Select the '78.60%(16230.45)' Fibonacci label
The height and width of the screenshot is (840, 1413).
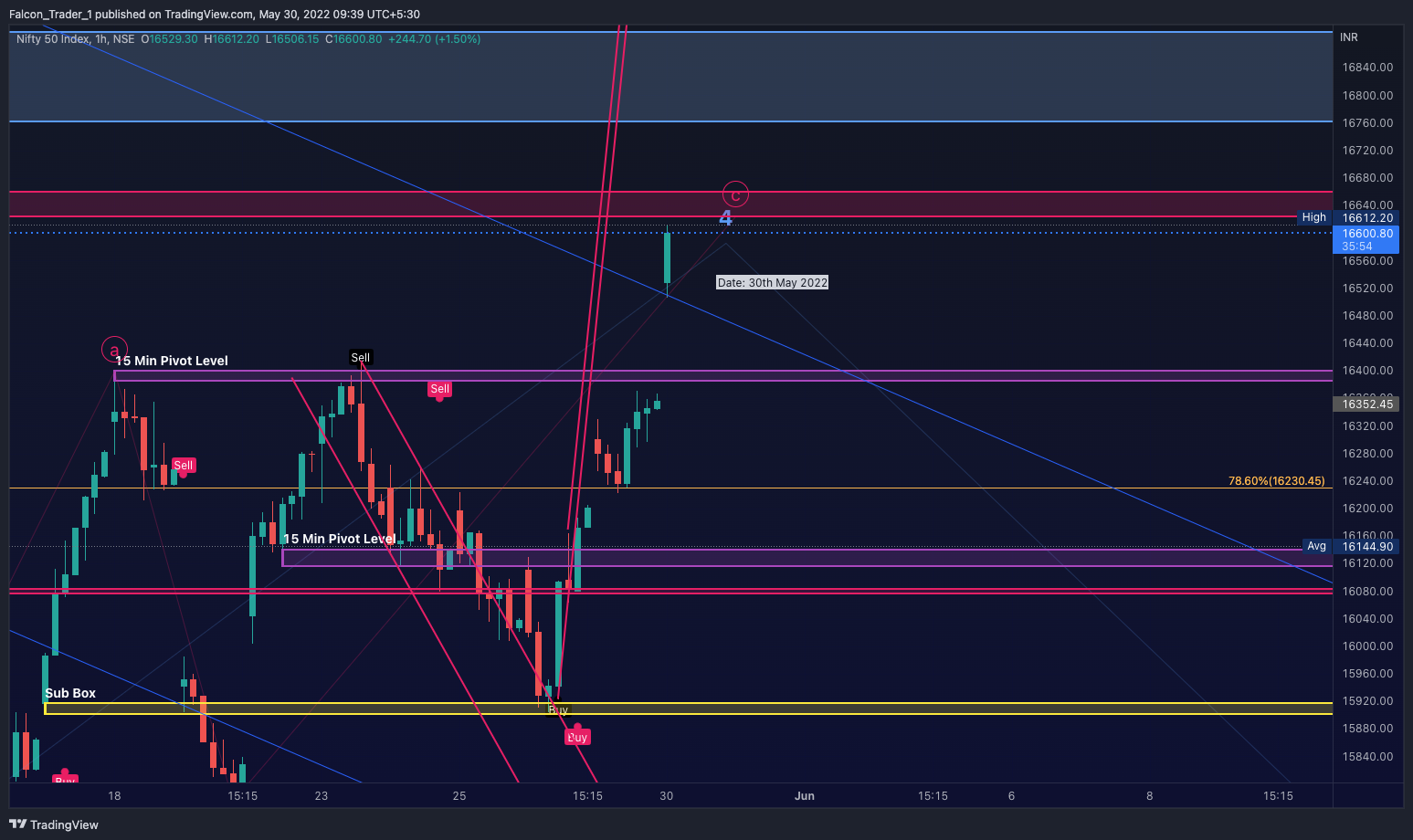click(x=1276, y=481)
